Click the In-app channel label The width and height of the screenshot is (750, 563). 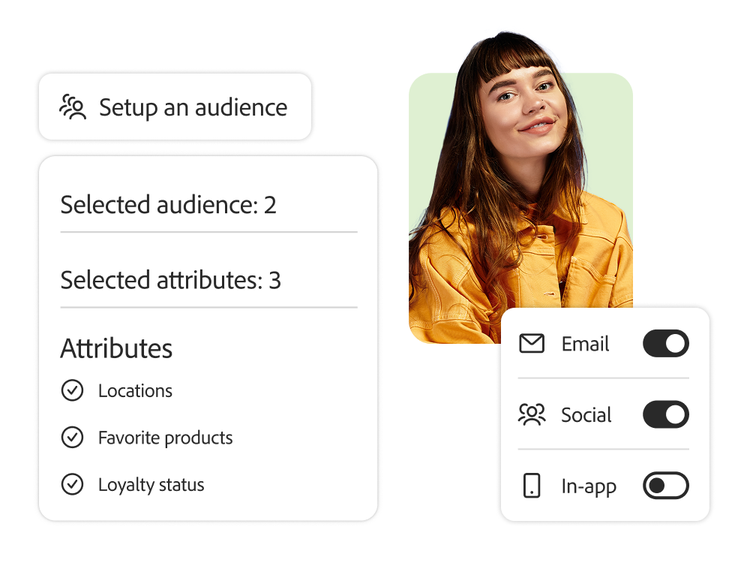click(x=588, y=487)
